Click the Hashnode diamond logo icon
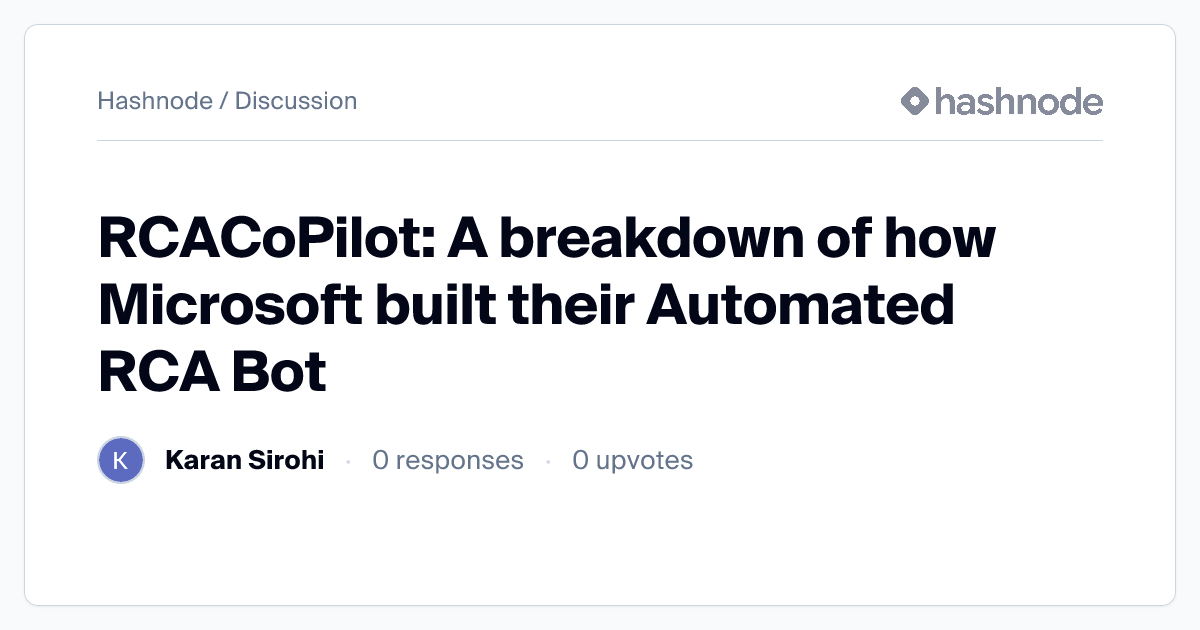Screen dimensions: 1200x630 pos(915,101)
